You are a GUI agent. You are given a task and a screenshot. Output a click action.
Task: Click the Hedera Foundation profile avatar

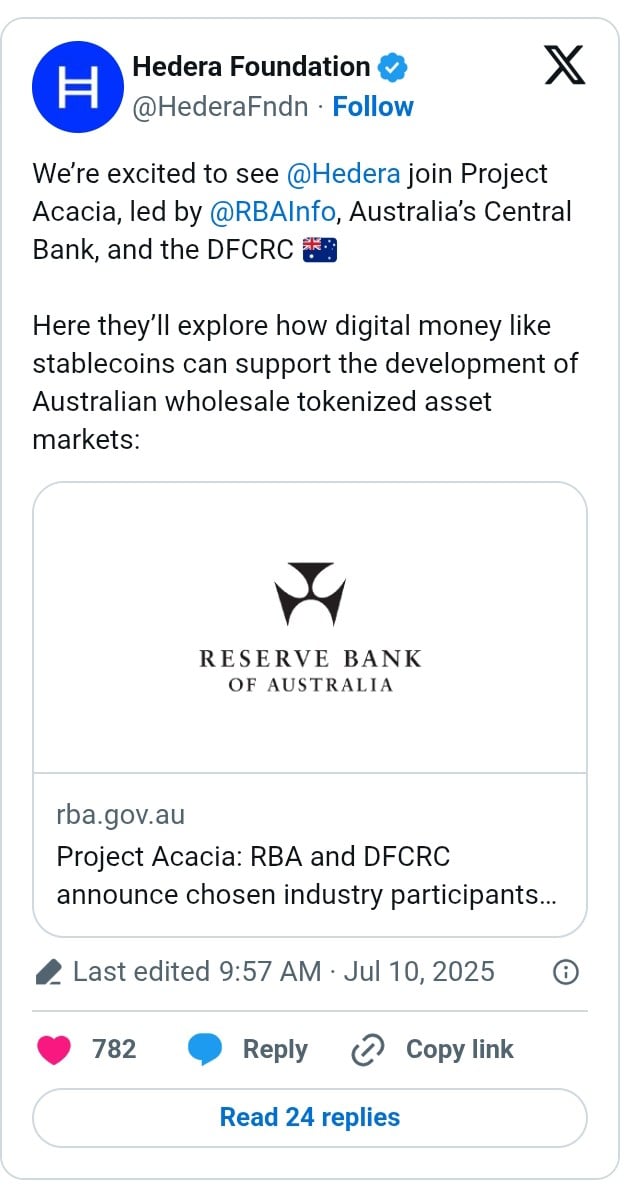point(78,86)
